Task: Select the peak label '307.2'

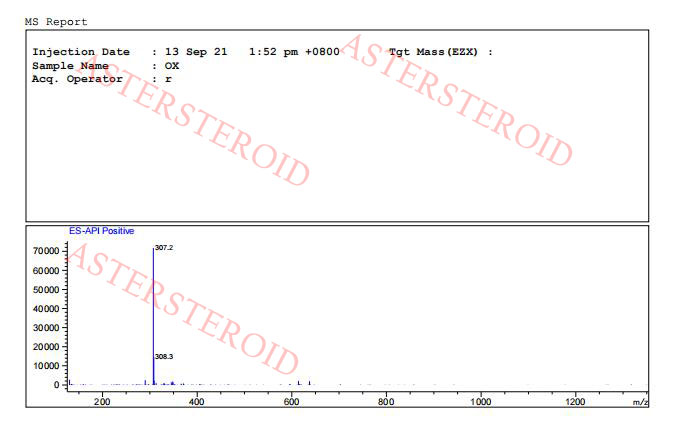Action: click(x=164, y=248)
